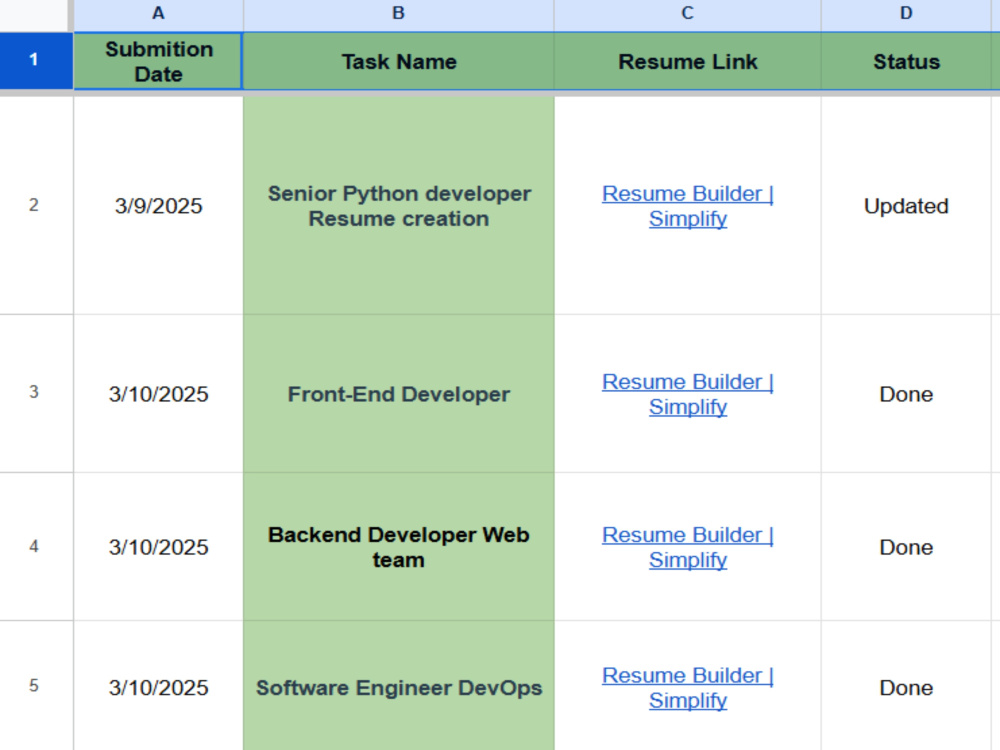The image size is (1000, 750).
Task: Open Resume Builder link for Software Engineer DevOps
Action: pos(688,688)
